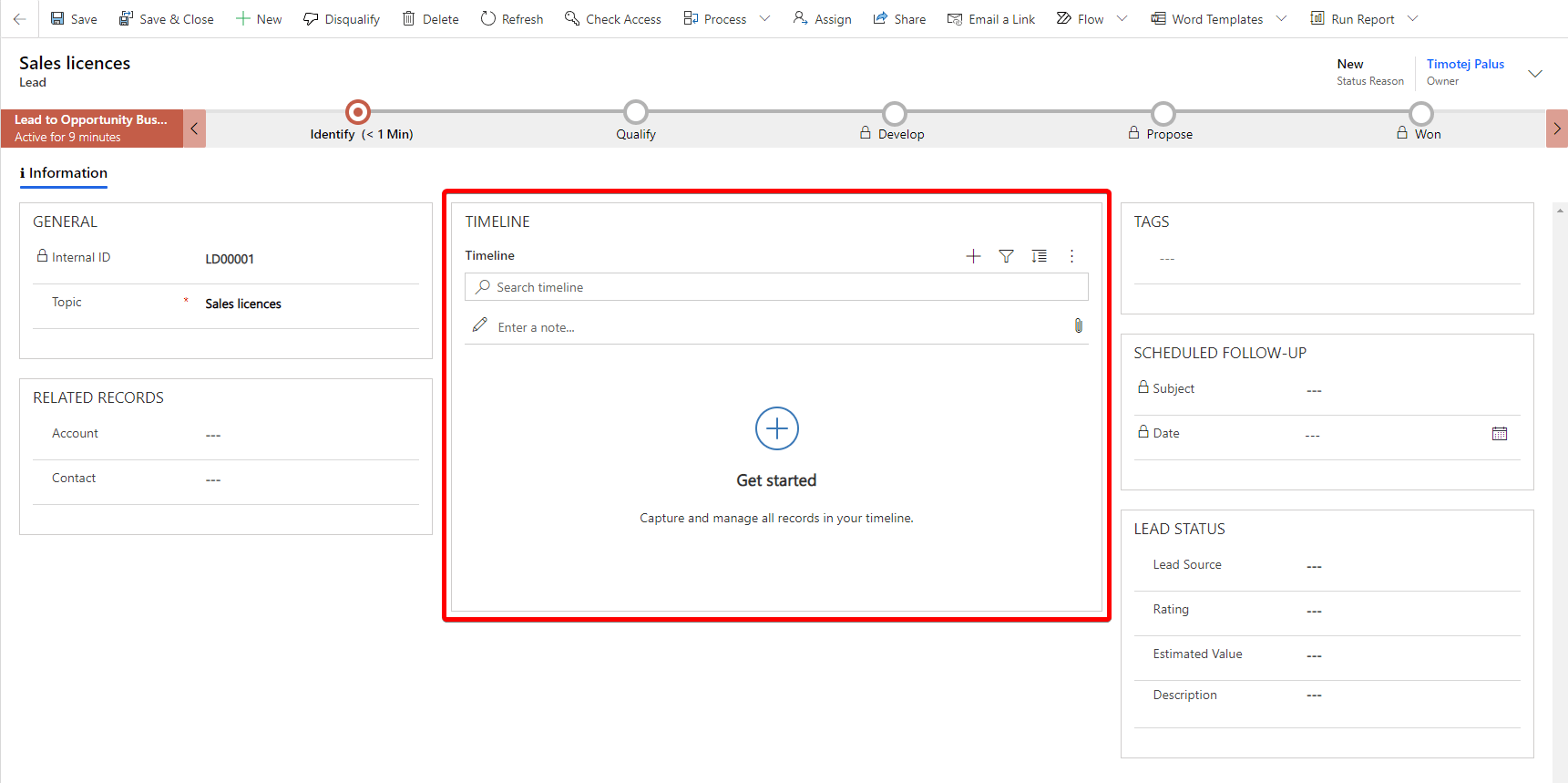Viewport: 1568px width, 783px height.
Task: Disqualify this lead
Action: click(342, 18)
